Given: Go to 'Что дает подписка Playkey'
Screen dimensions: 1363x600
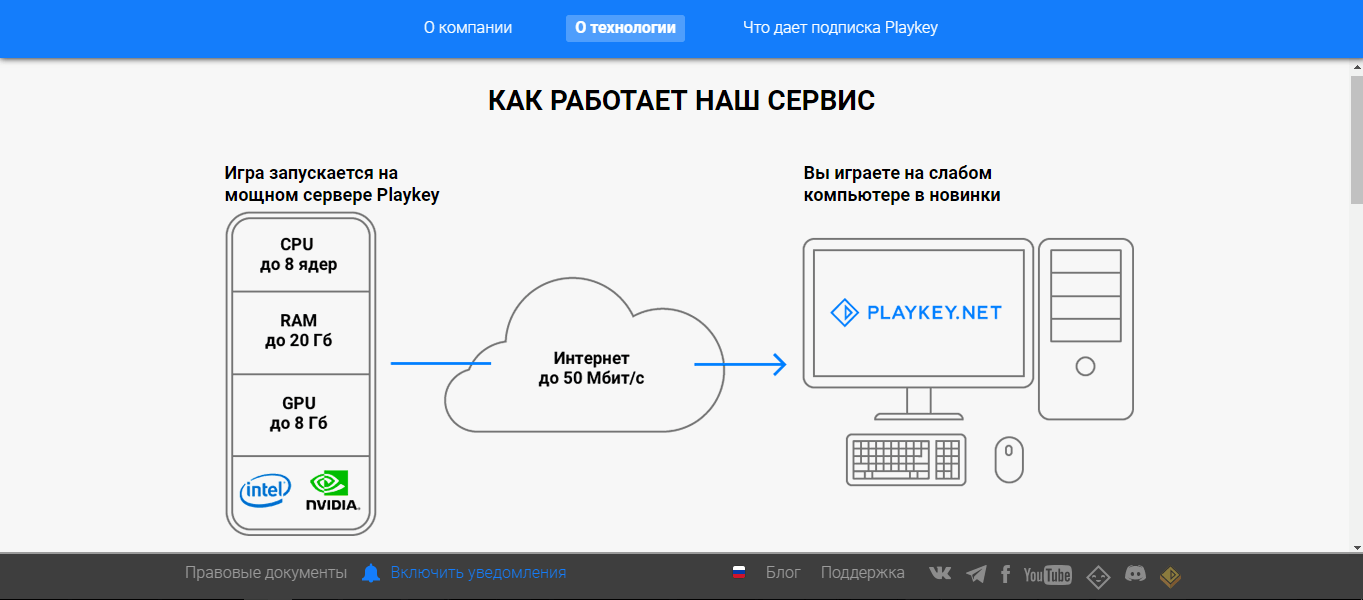Looking at the screenshot, I should pos(840,28).
